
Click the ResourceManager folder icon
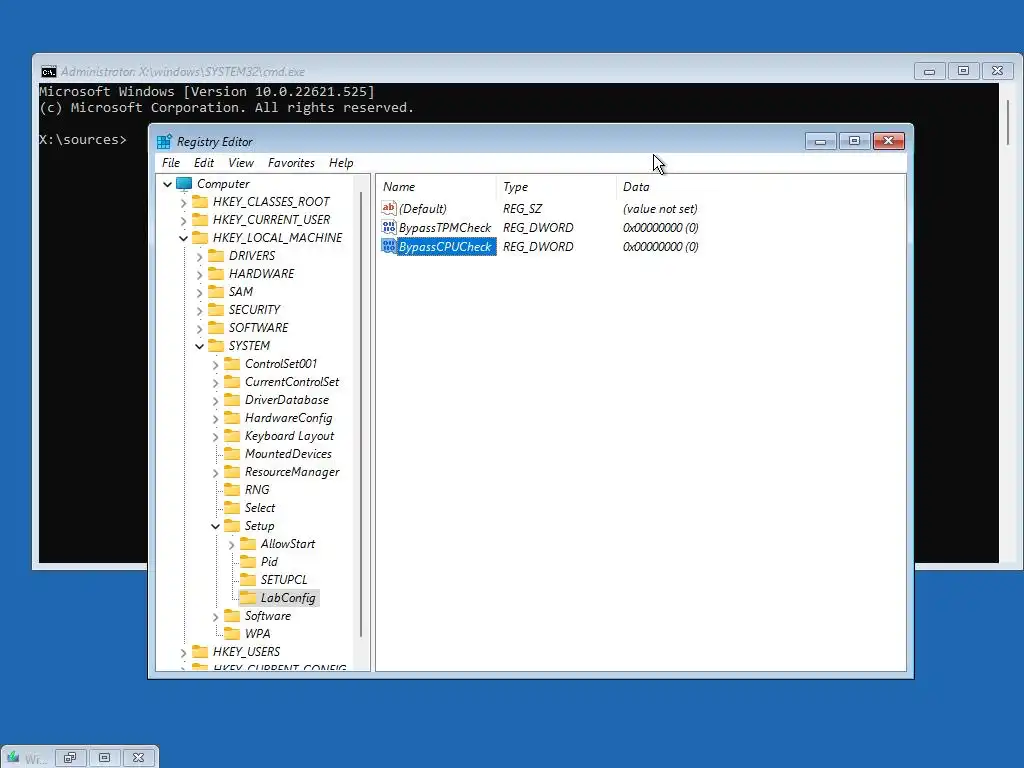click(232, 472)
